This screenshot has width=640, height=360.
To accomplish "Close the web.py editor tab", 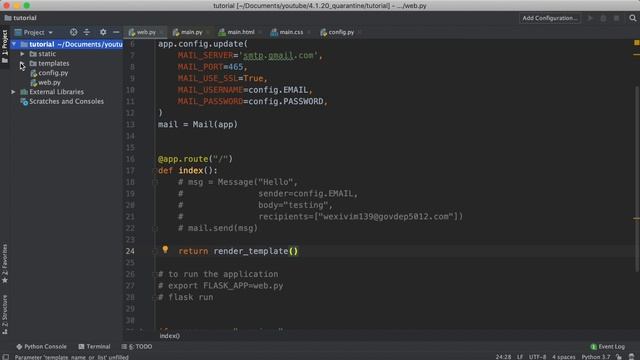I will point(162,32).
